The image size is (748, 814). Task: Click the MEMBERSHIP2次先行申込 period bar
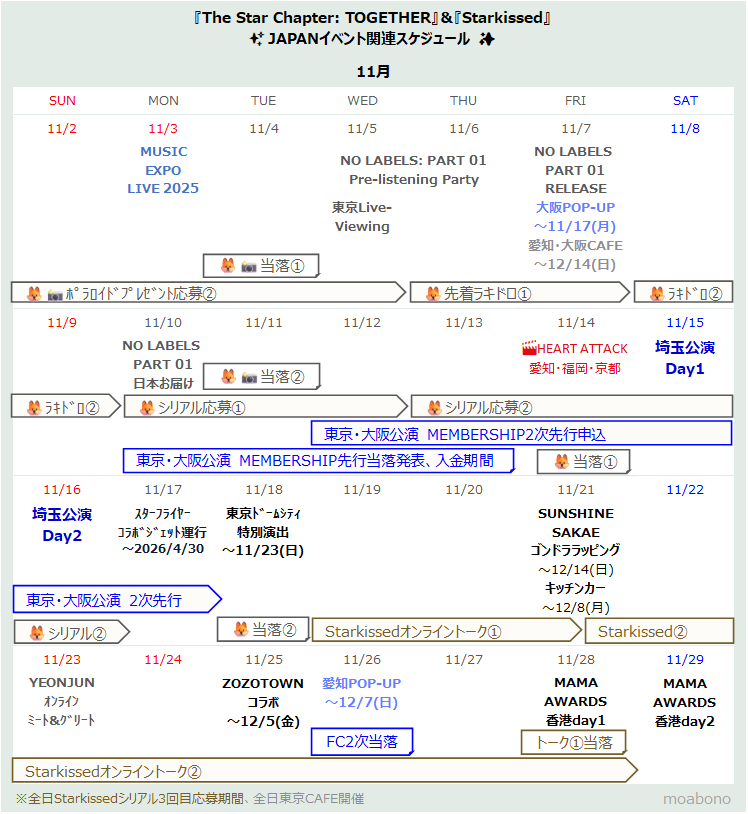point(520,434)
